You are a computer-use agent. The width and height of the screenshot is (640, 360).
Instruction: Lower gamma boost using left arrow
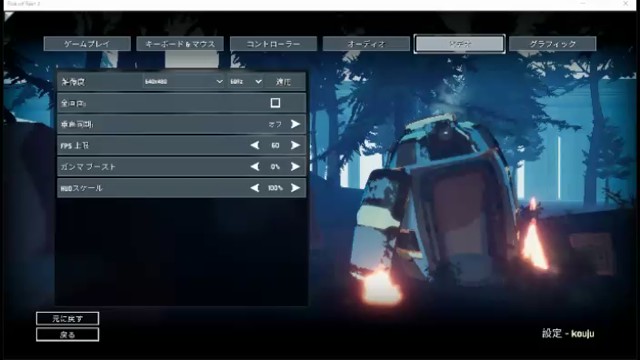(255, 167)
